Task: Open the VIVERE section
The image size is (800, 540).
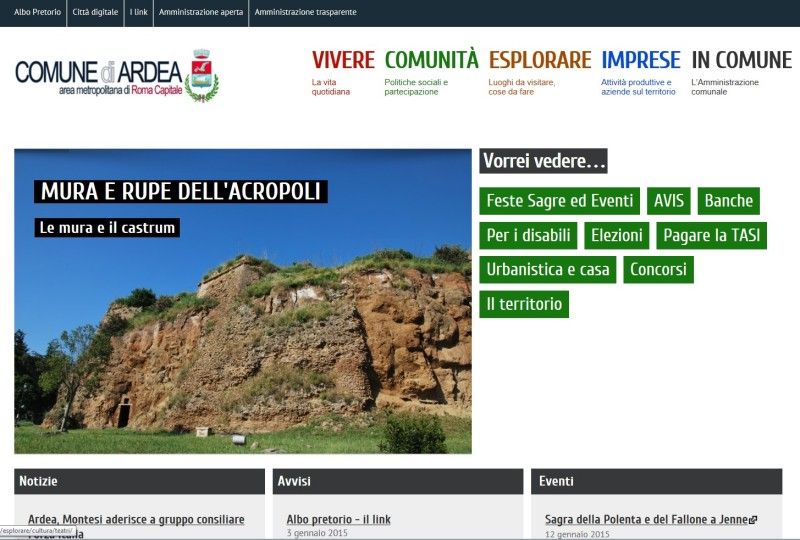Action: (x=343, y=60)
